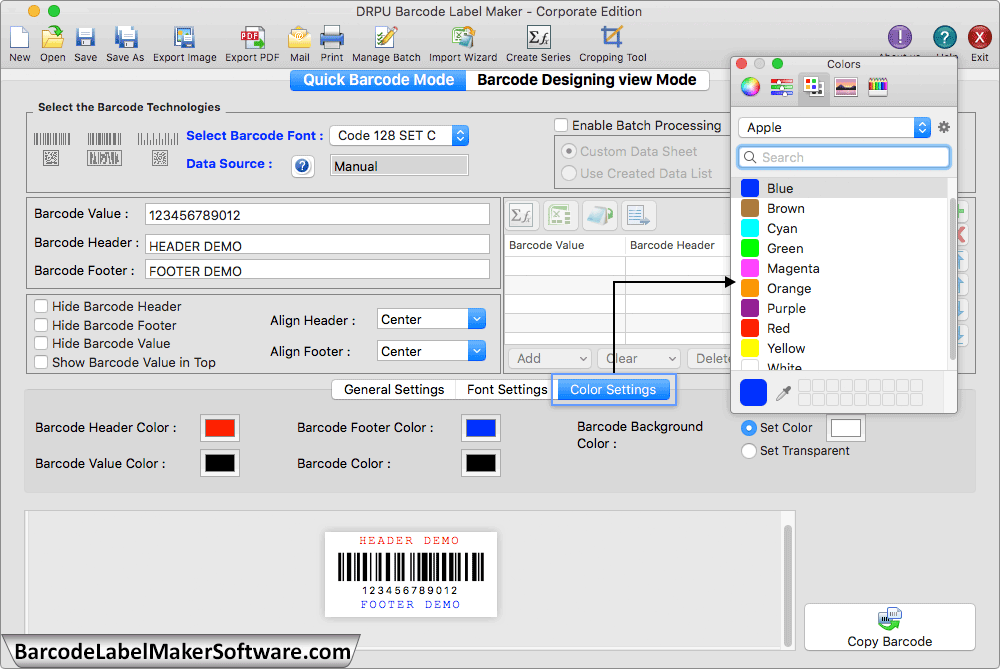Click the Copy Barcode button
Screen dimensions: 1000x669
coord(890,627)
